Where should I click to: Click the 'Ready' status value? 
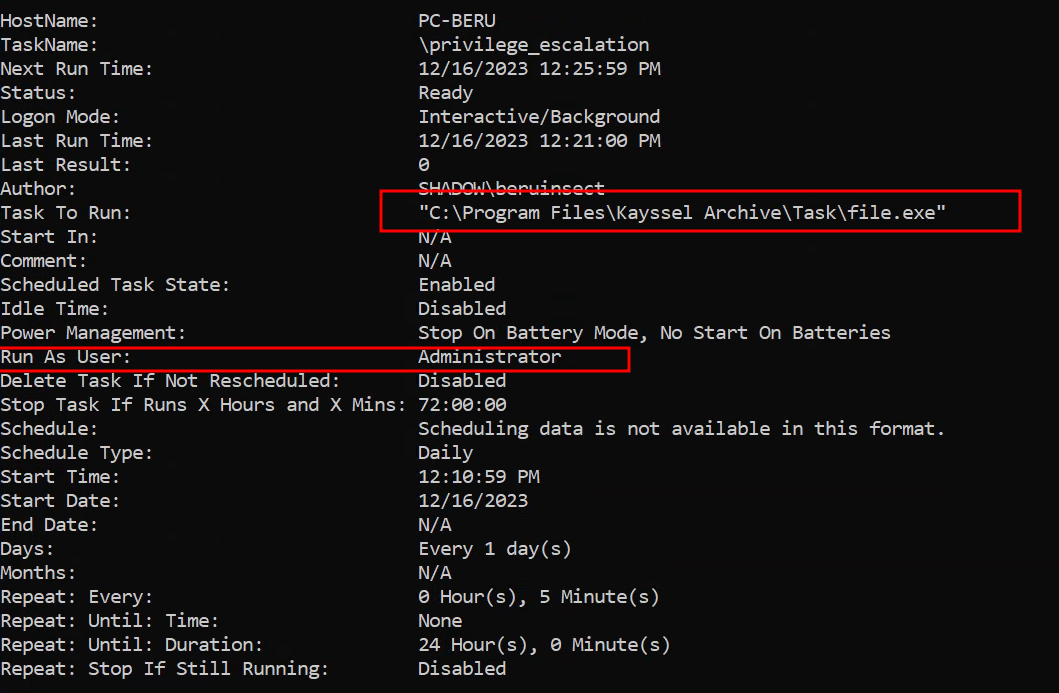tap(445, 92)
